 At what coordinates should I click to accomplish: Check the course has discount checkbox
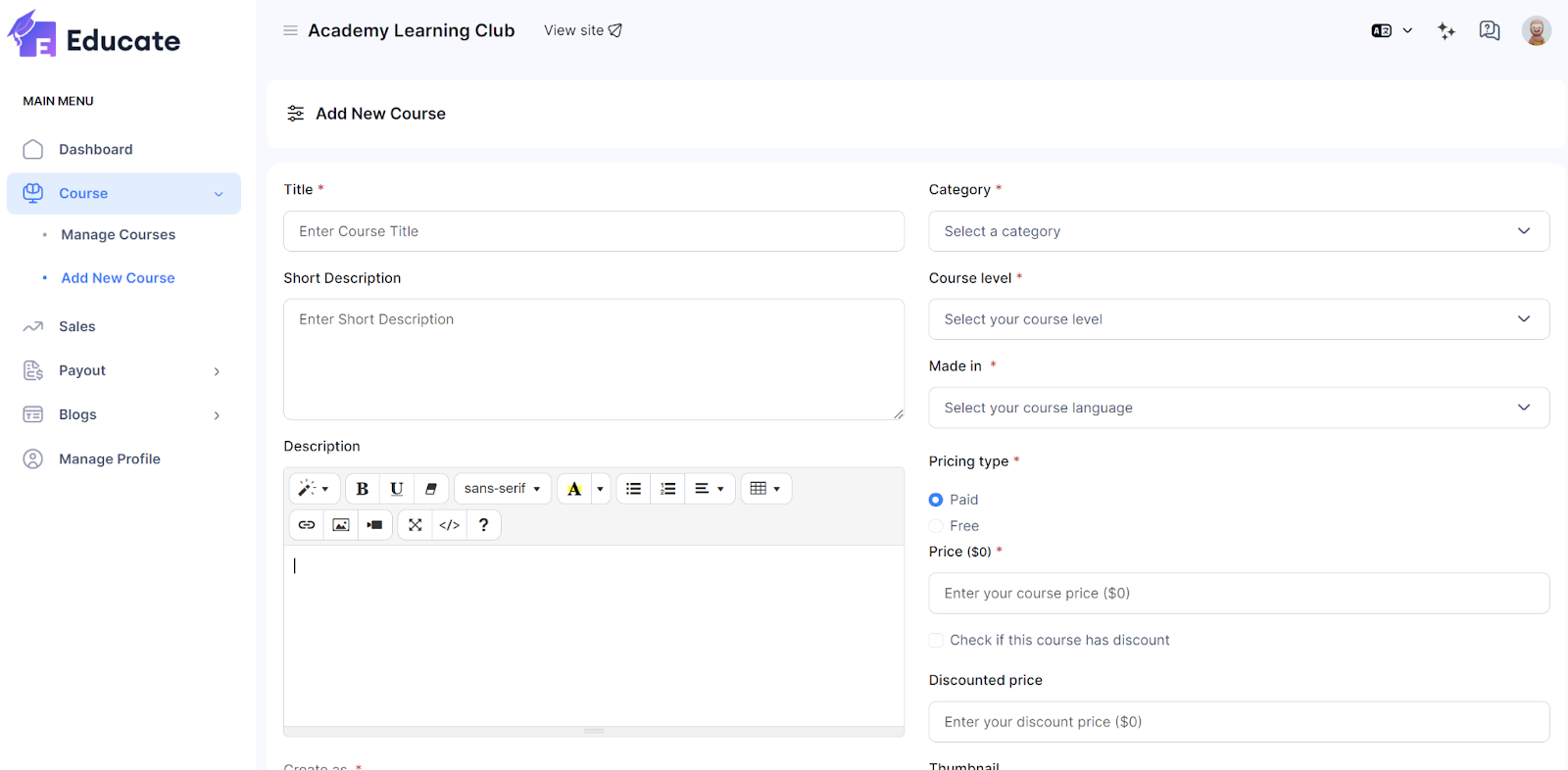point(936,640)
